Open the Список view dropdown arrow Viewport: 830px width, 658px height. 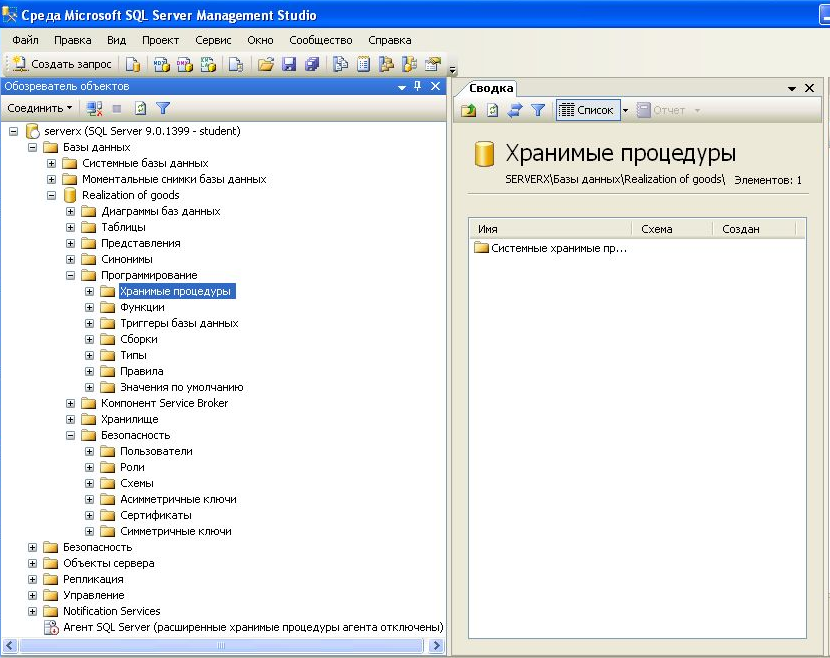pos(625,110)
